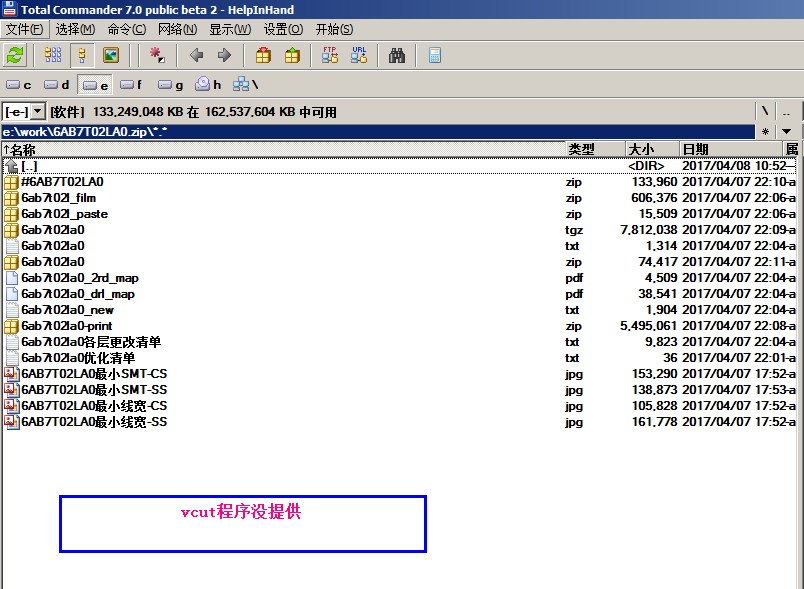The height and width of the screenshot is (589, 804).
Task: Select #6AB7T02LA0 zip archive
Action: (400, 182)
